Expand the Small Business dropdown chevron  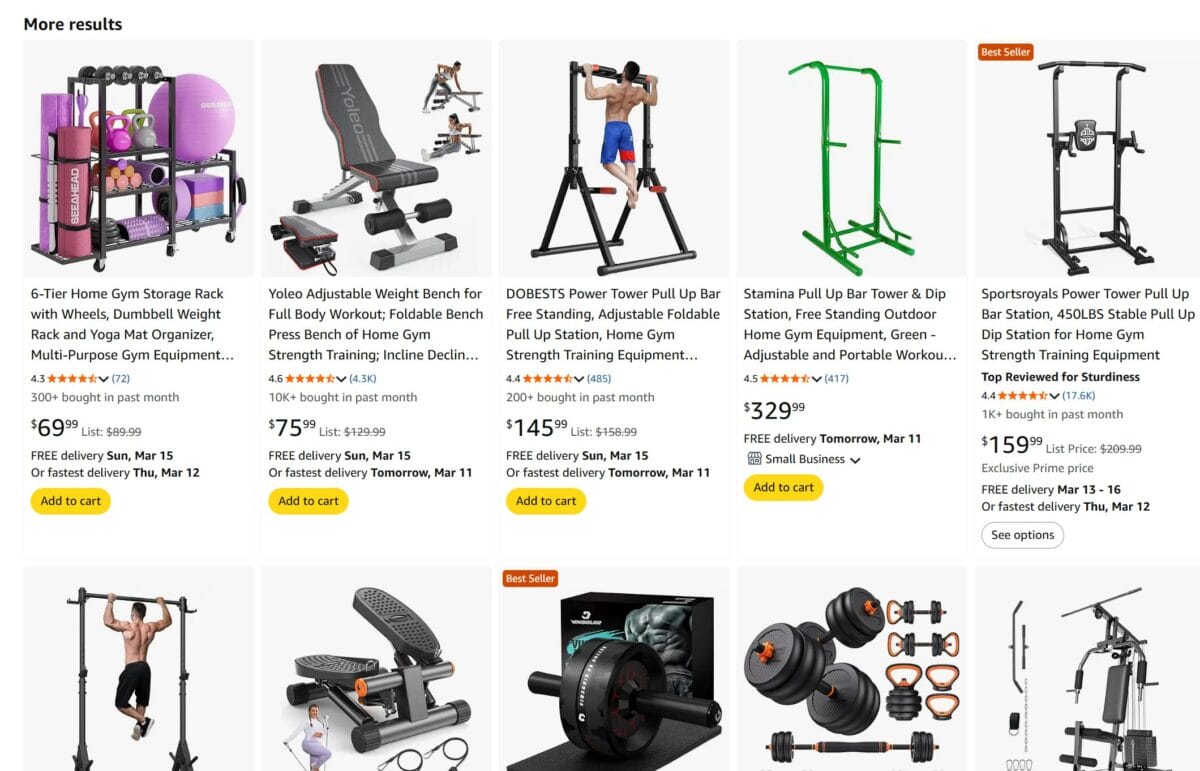[855, 460]
